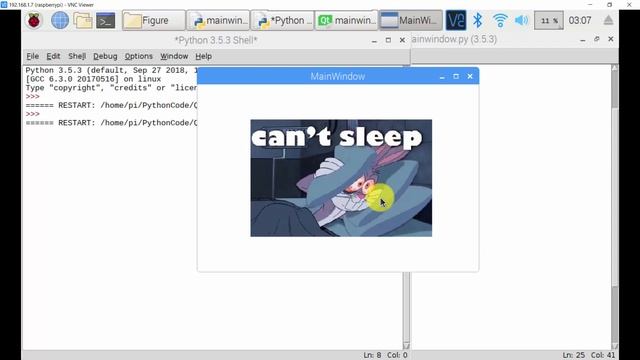This screenshot has height=360, width=640.
Task: Launch the terminal from the panel
Action: [106, 20]
